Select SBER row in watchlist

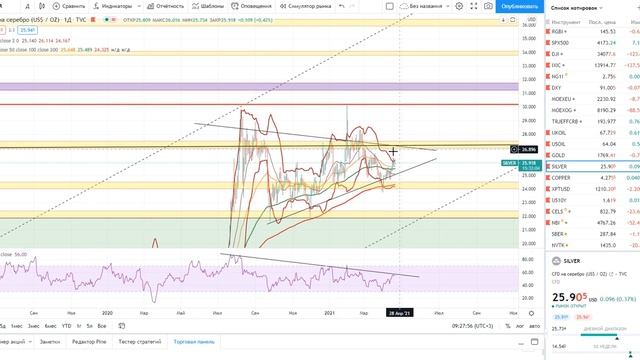[593, 234]
